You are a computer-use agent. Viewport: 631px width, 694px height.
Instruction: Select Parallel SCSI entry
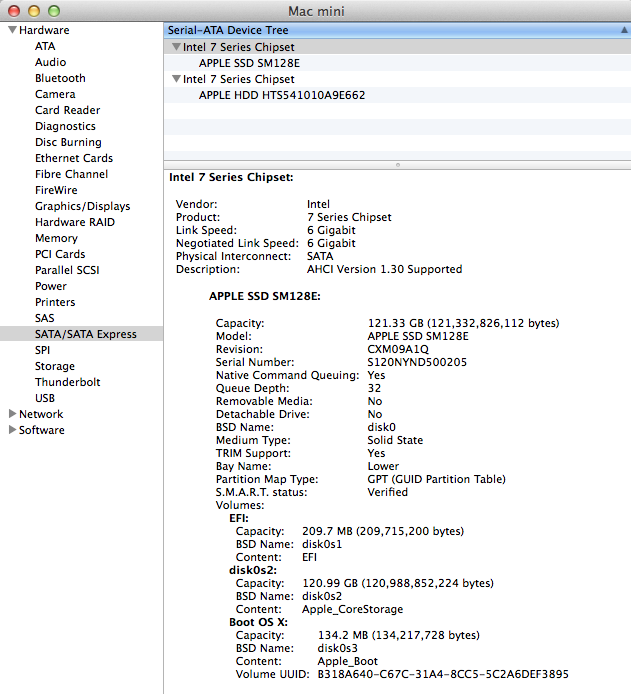pos(67,270)
